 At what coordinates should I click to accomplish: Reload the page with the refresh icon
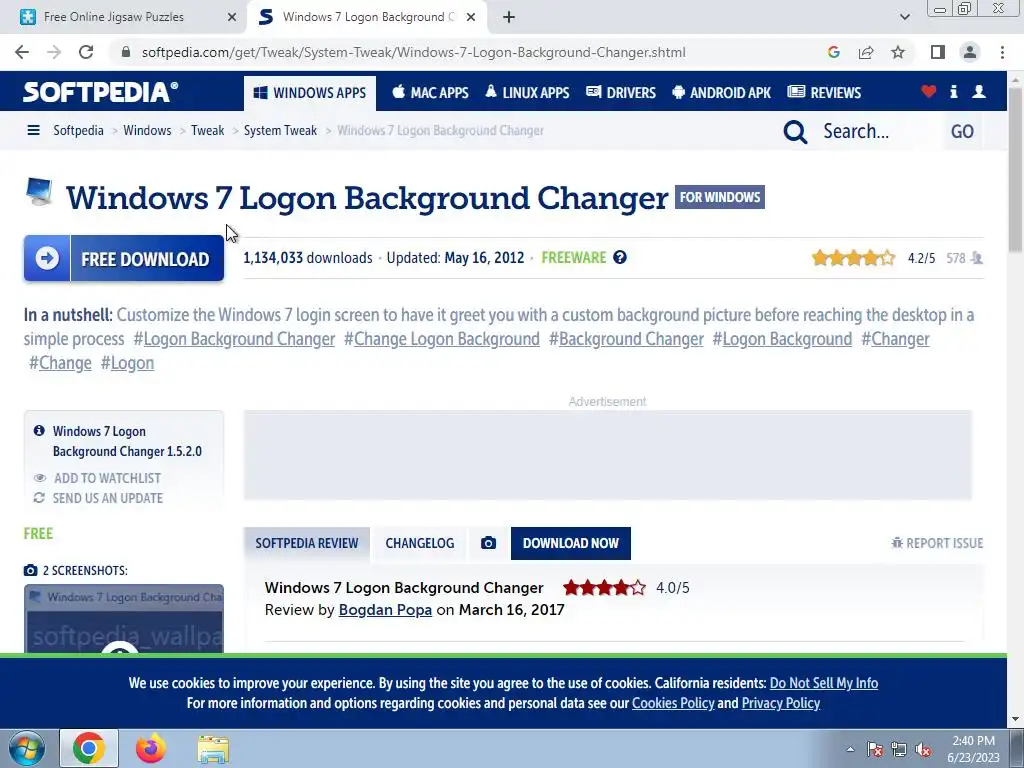click(86, 52)
